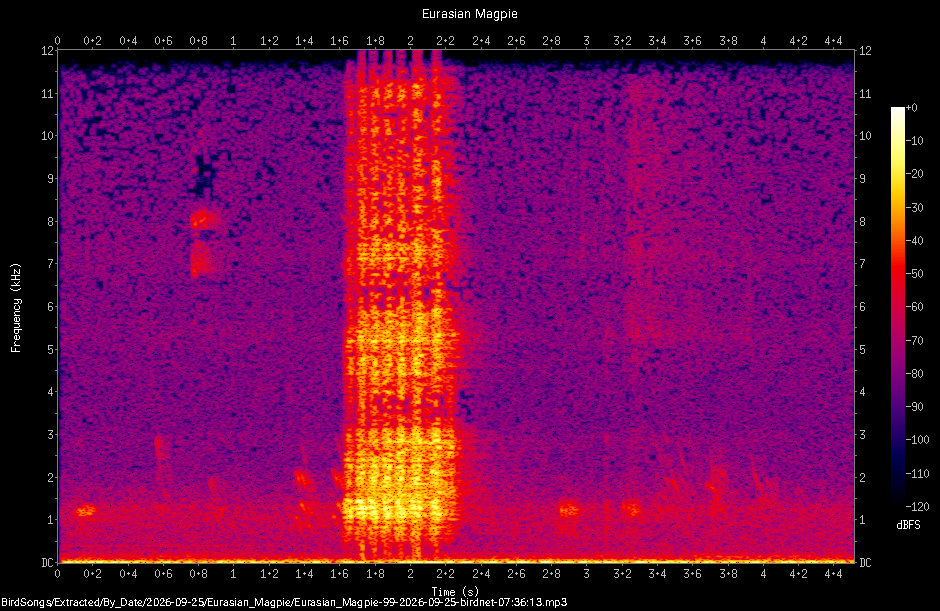Click the Eurasian Magpie title text

[469, 14]
